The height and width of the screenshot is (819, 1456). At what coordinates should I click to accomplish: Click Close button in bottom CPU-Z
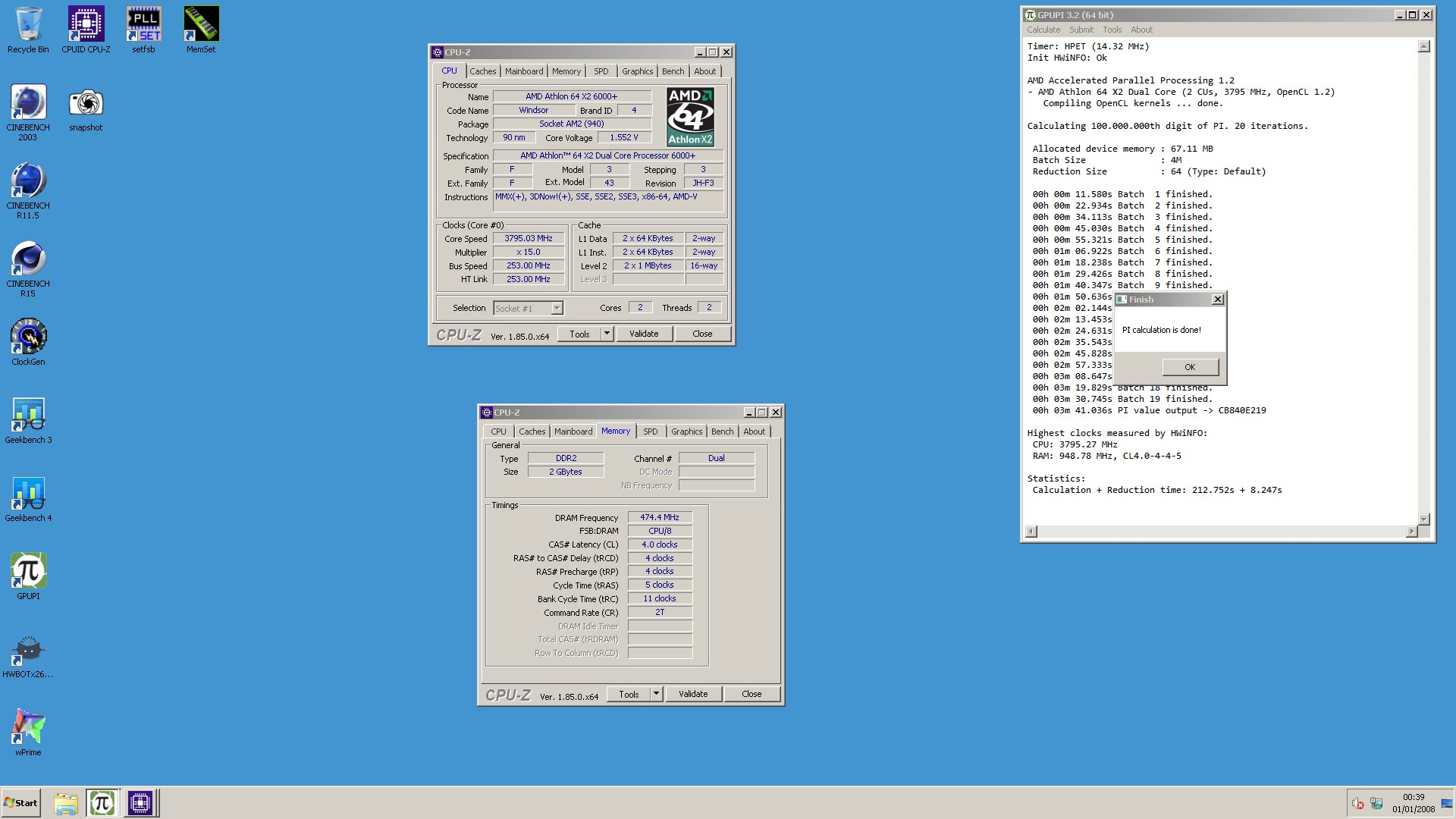point(752,694)
